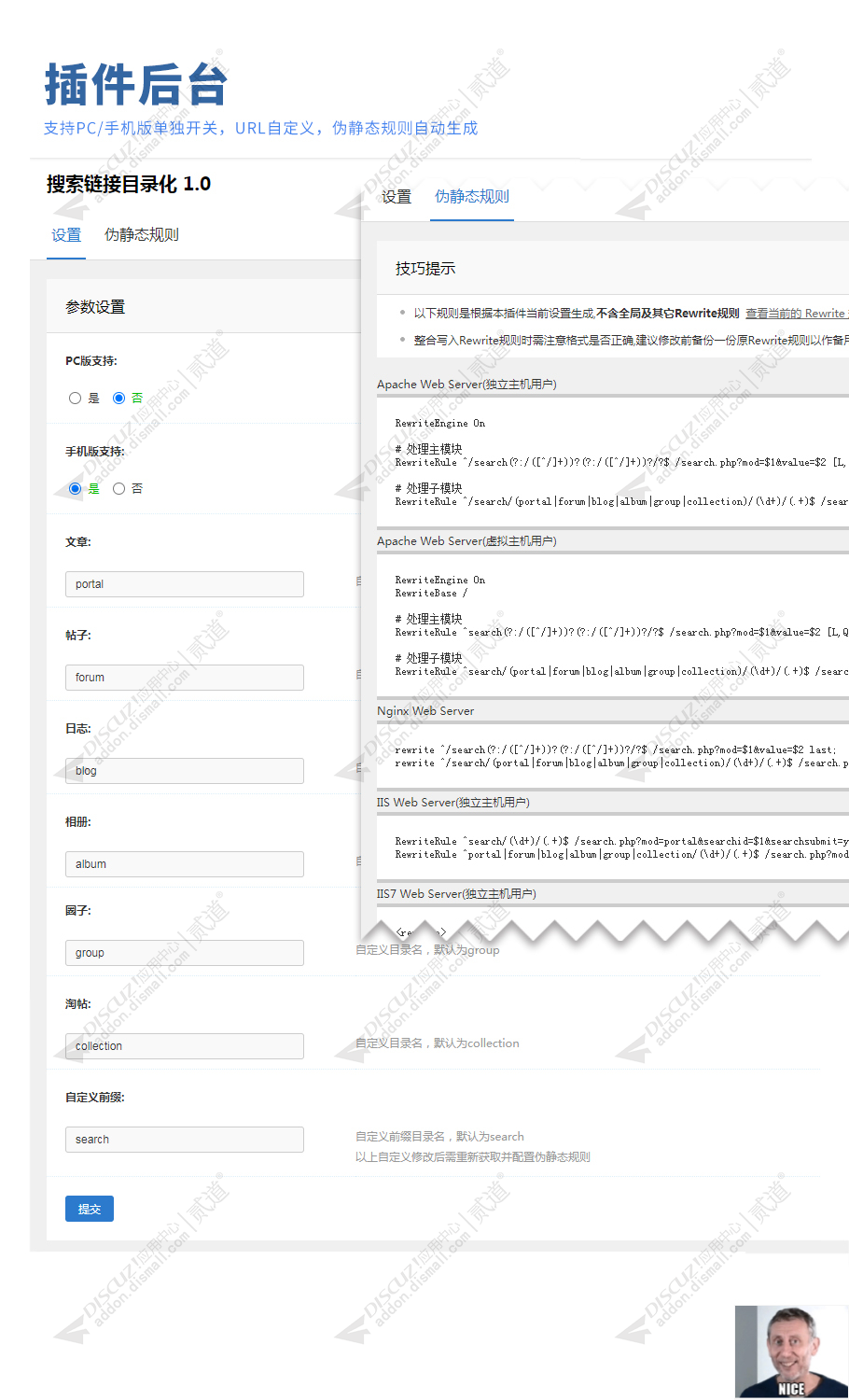The width and height of the screenshot is (849, 1400).
Task: Click the 技巧提示 heading
Action: pos(425,268)
